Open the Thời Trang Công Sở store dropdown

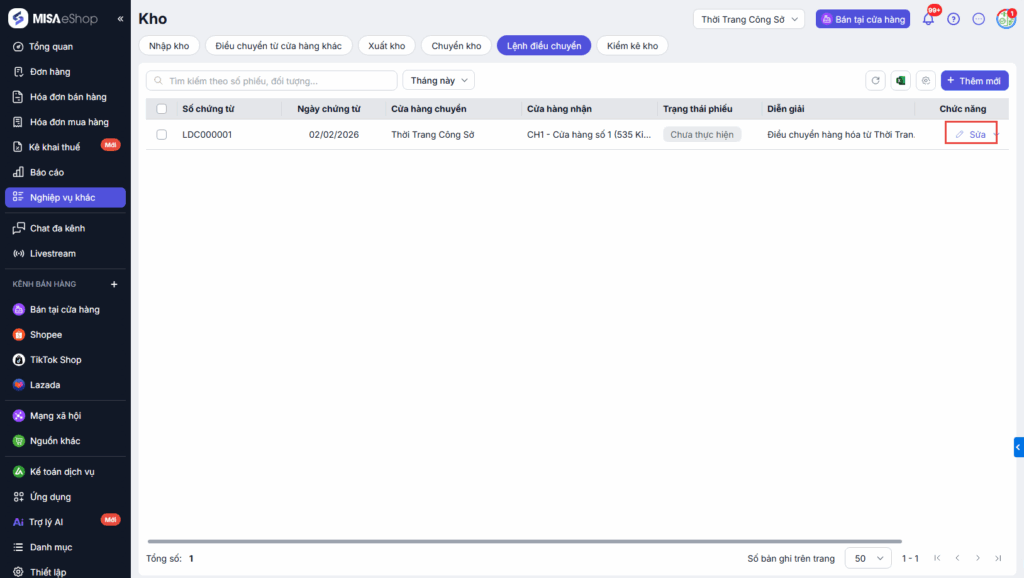[x=749, y=19]
